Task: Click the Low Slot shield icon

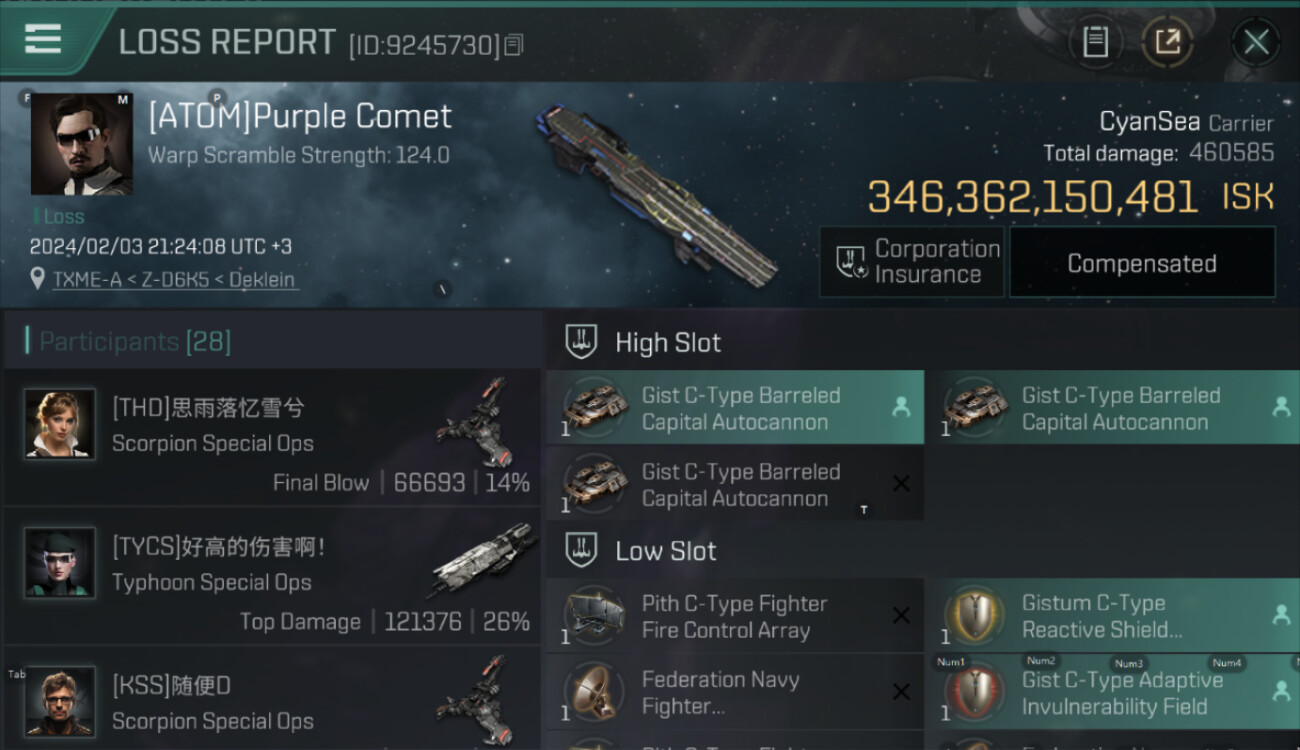Action: pos(581,550)
